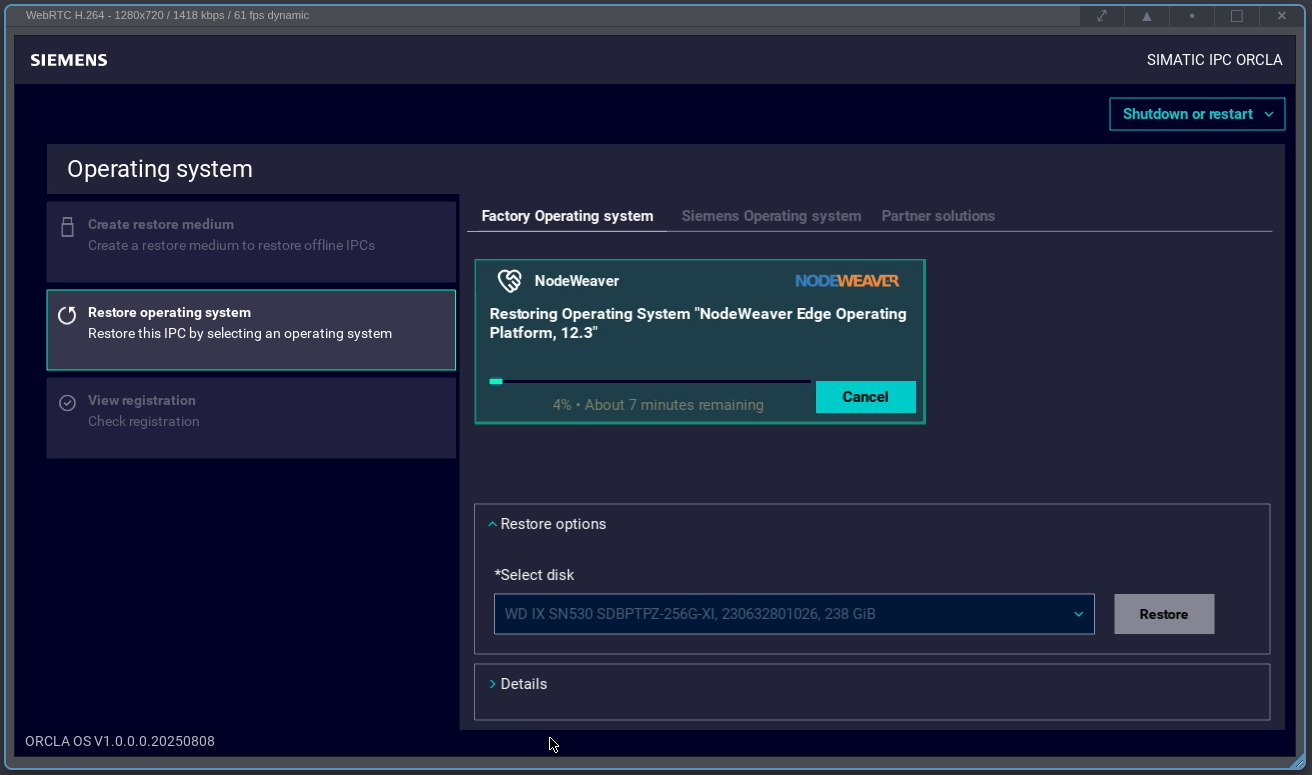Click the Create restore medium USB icon
The width and height of the screenshot is (1312, 775).
pos(67,227)
